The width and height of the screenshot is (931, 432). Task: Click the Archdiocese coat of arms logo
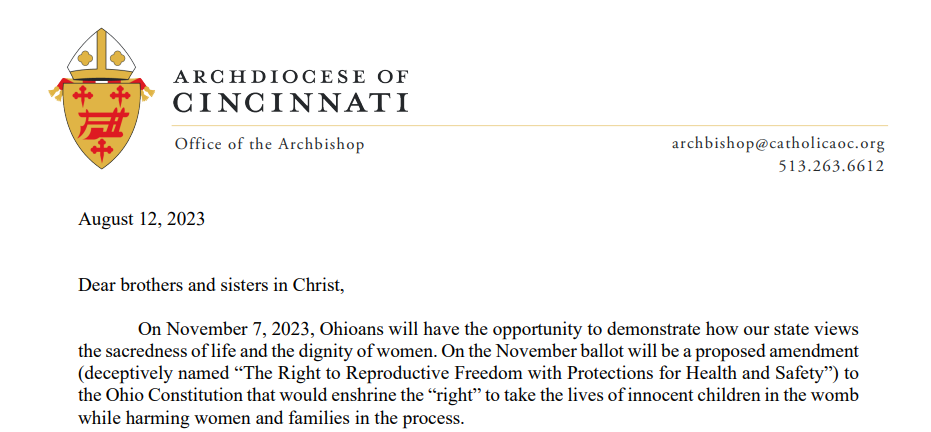tap(102, 99)
